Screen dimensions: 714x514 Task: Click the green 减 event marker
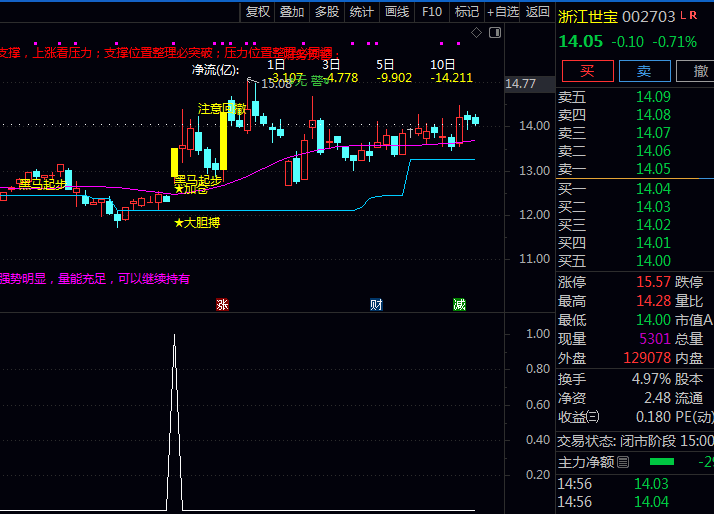[x=459, y=305]
